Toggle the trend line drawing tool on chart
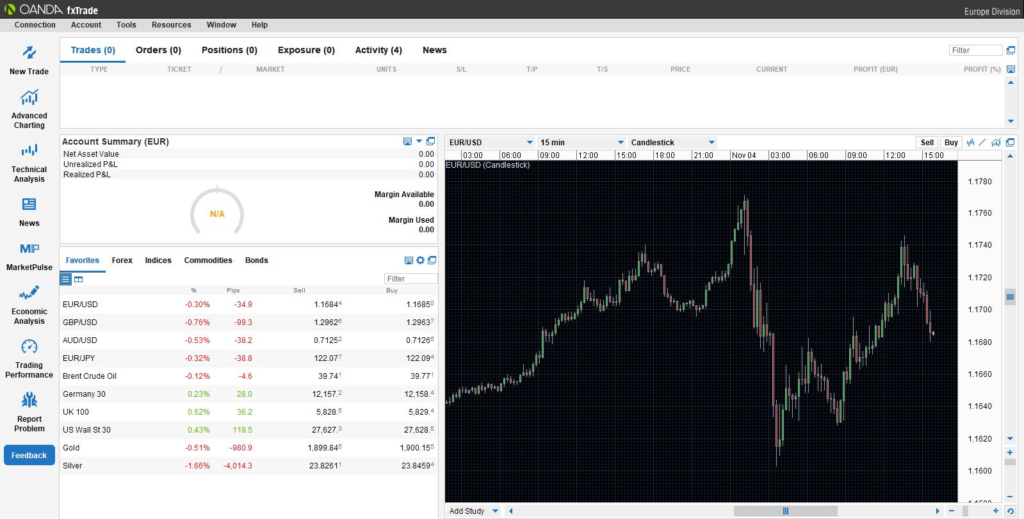1024x519 pixels. point(982,142)
